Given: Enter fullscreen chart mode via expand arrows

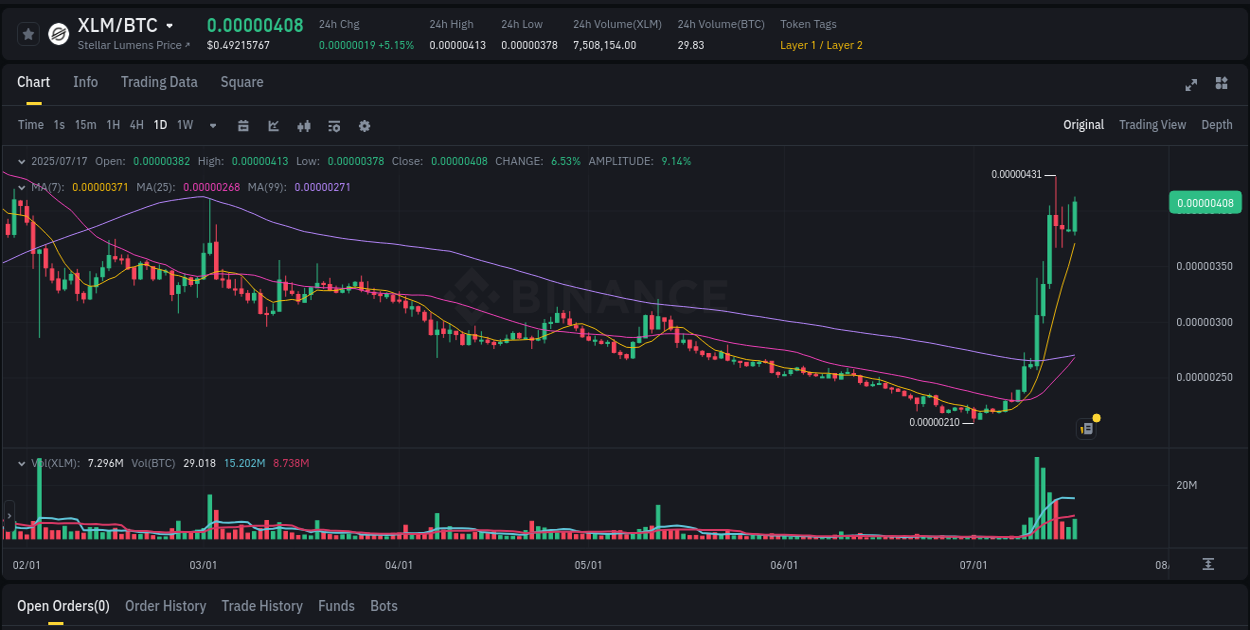Looking at the screenshot, I should coord(1190,85).
